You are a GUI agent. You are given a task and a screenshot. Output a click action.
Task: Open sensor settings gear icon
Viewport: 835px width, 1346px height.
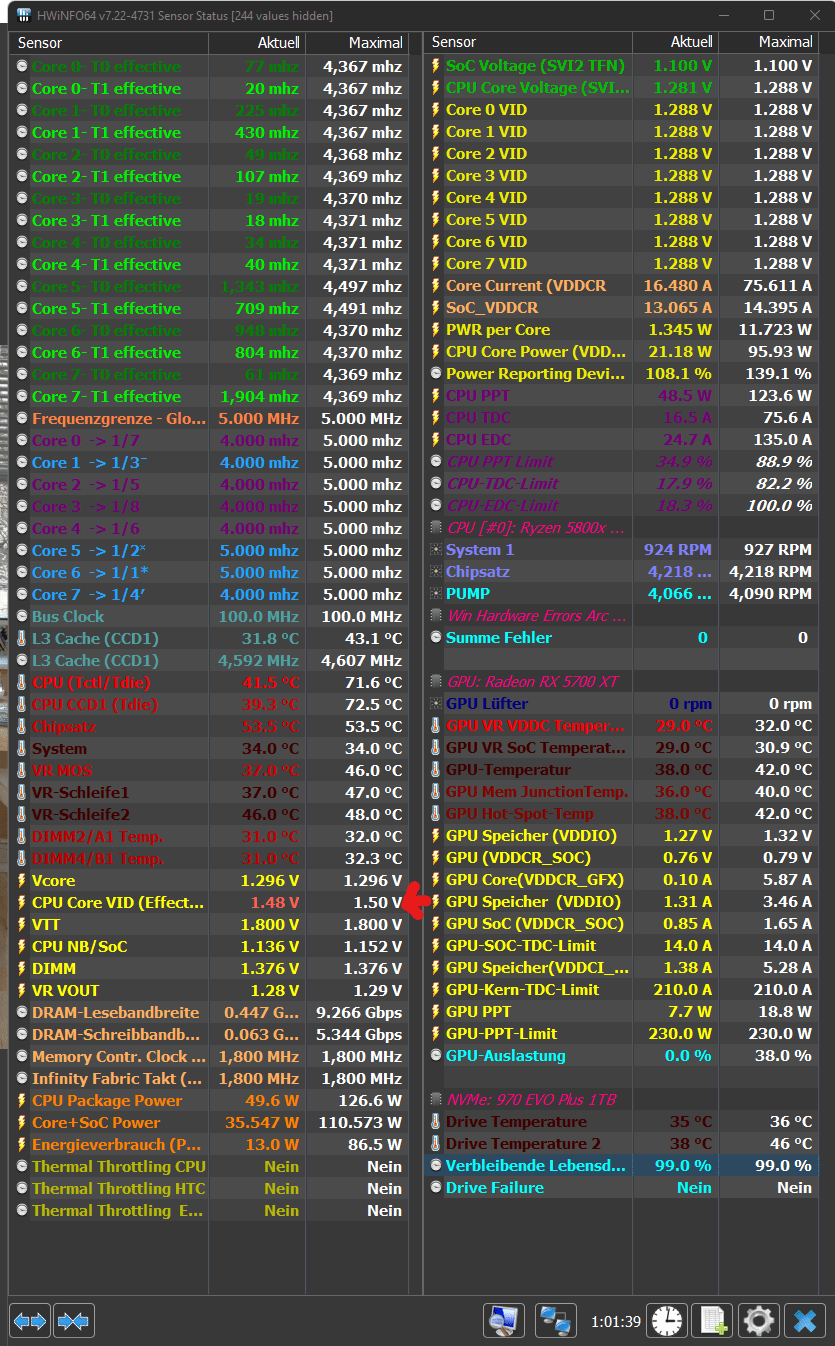click(758, 1321)
